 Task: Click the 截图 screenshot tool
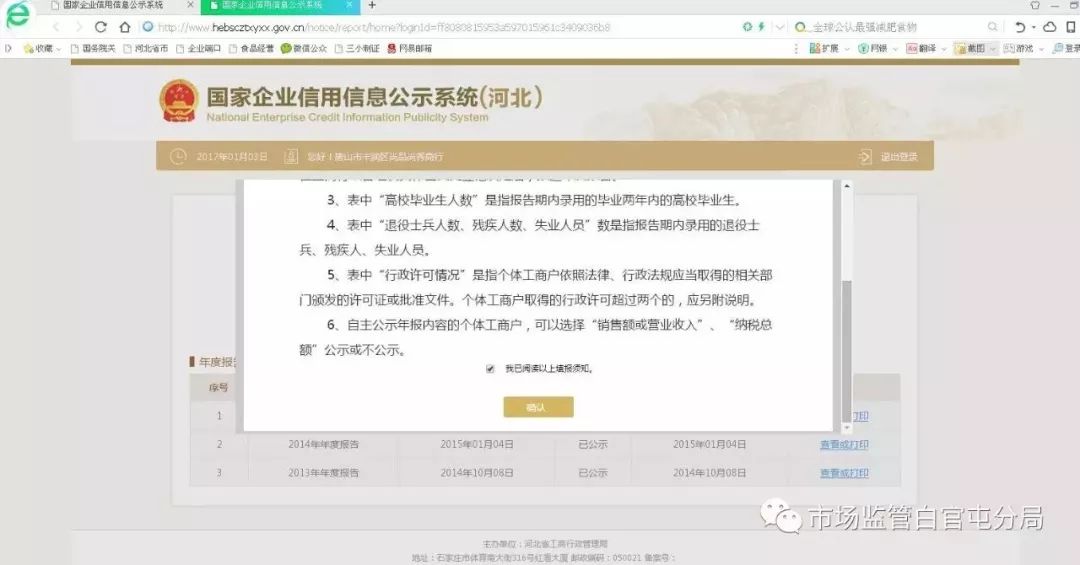click(x=970, y=48)
